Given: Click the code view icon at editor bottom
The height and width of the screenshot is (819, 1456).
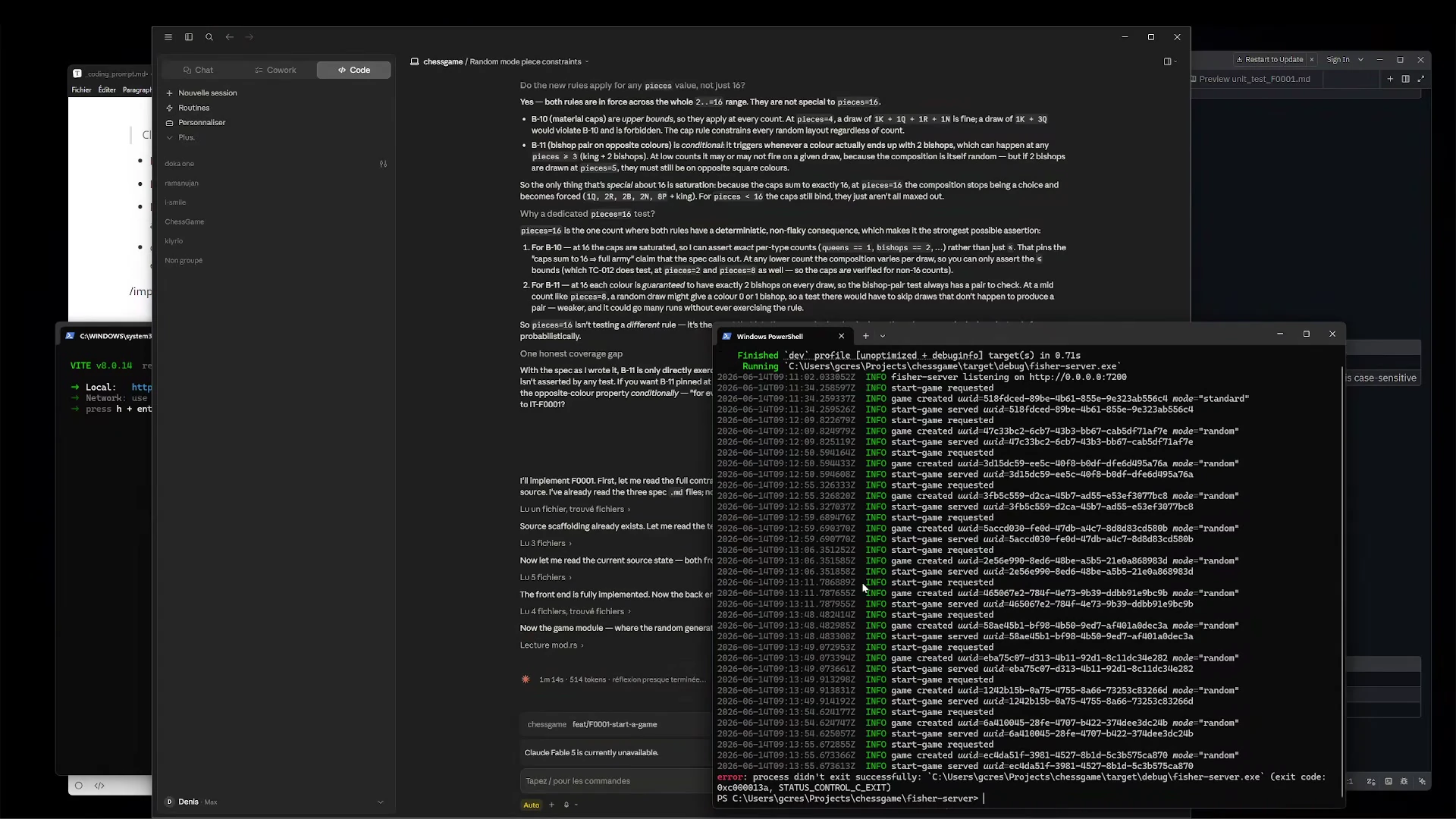Looking at the screenshot, I should (99, 786).
